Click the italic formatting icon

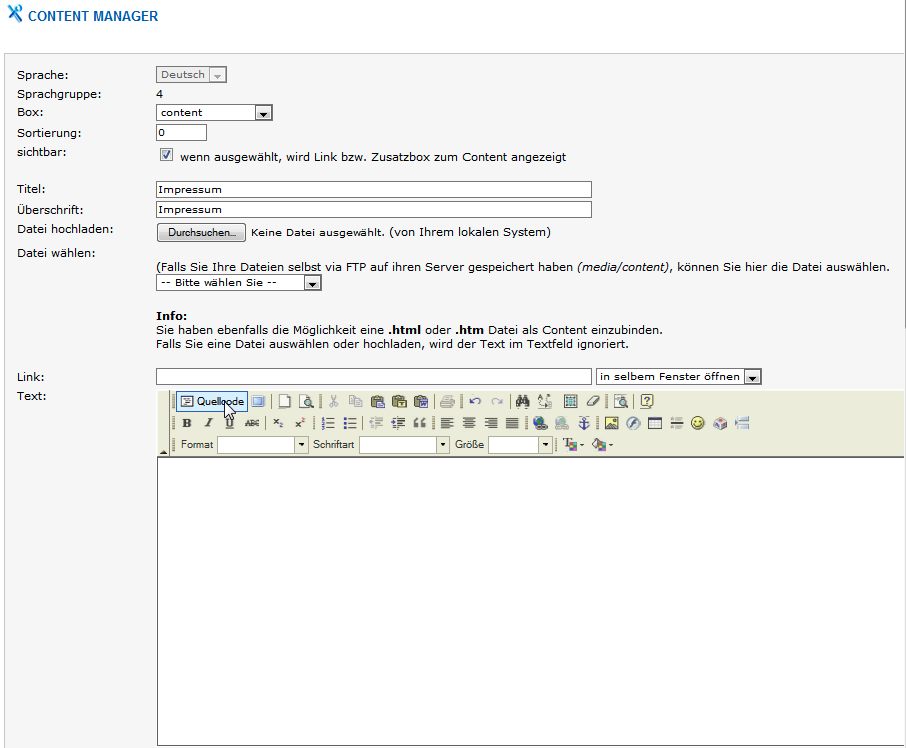[x=209, y=423]
